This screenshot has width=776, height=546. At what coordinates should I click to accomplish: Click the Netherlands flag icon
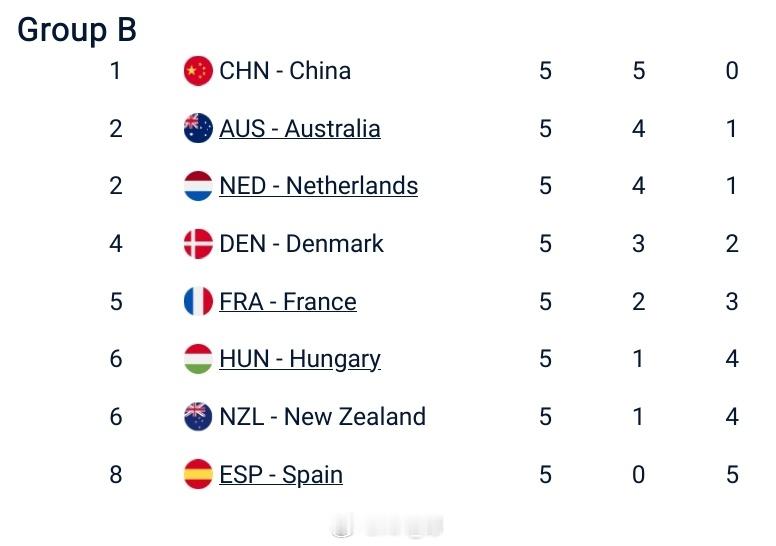tap(198, 186)
